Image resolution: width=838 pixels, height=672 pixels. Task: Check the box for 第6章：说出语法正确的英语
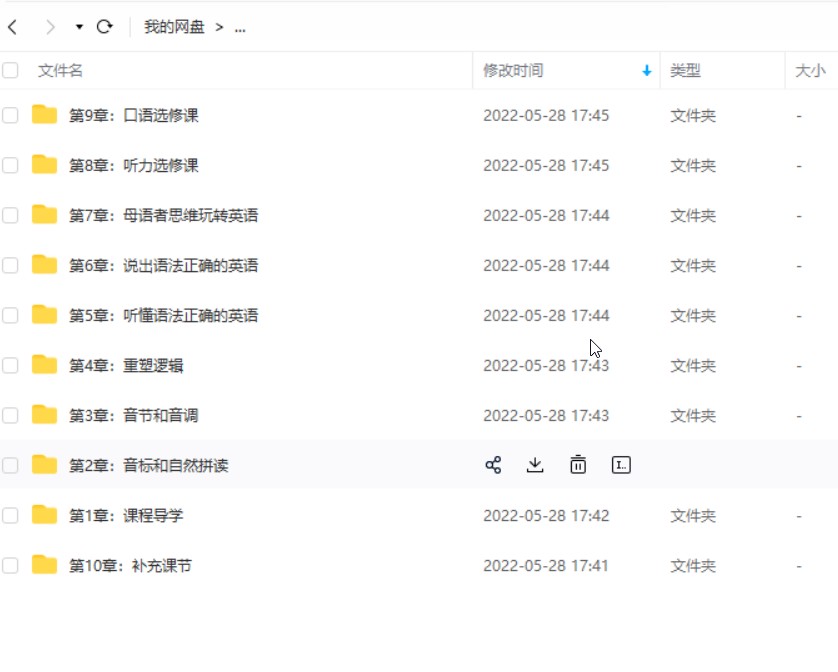tap(10, 265)
